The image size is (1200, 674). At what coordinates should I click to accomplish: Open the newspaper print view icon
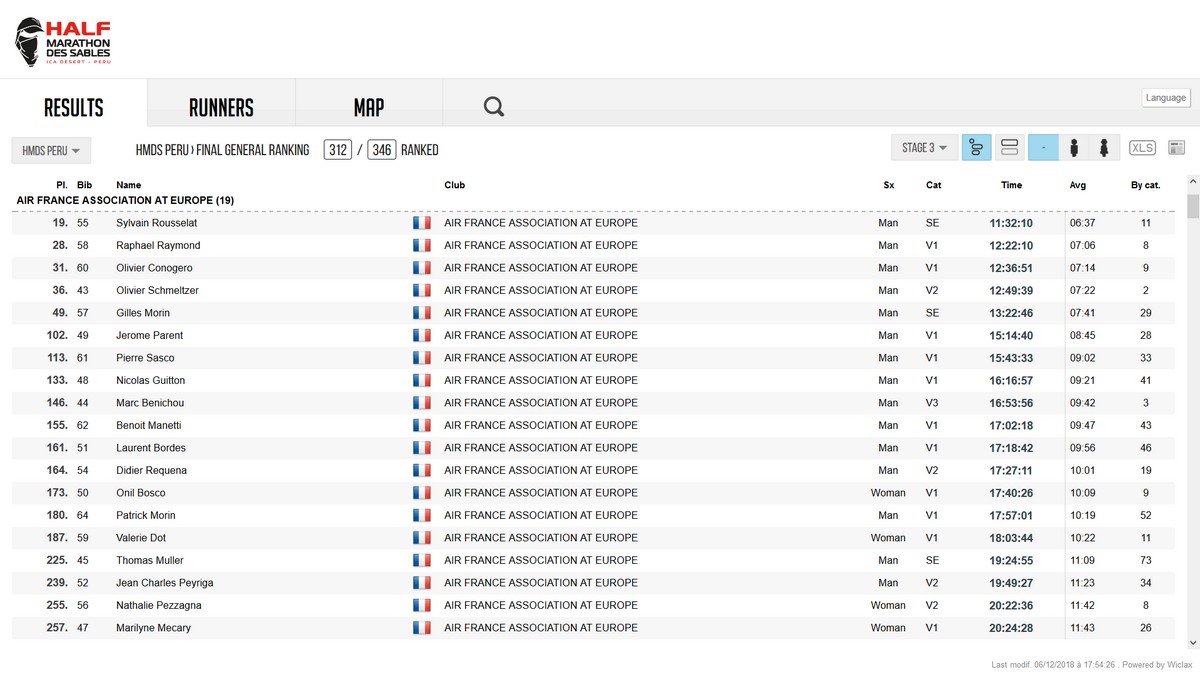coord(1176,148)
